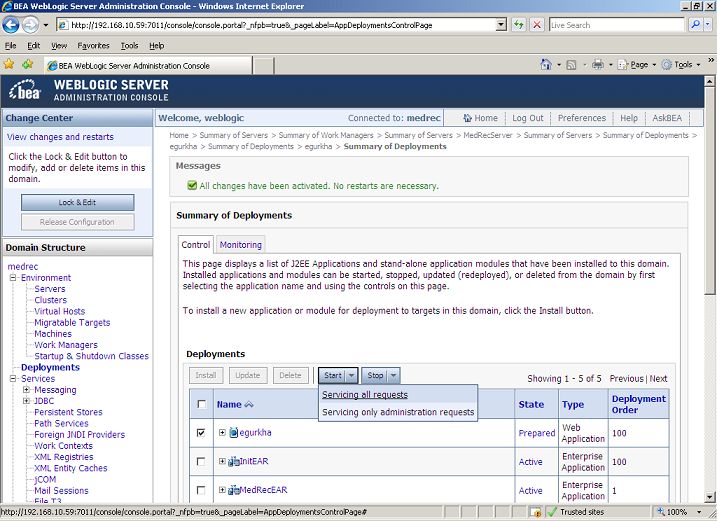Click the Live Search magnifier icon

(695, 25)
